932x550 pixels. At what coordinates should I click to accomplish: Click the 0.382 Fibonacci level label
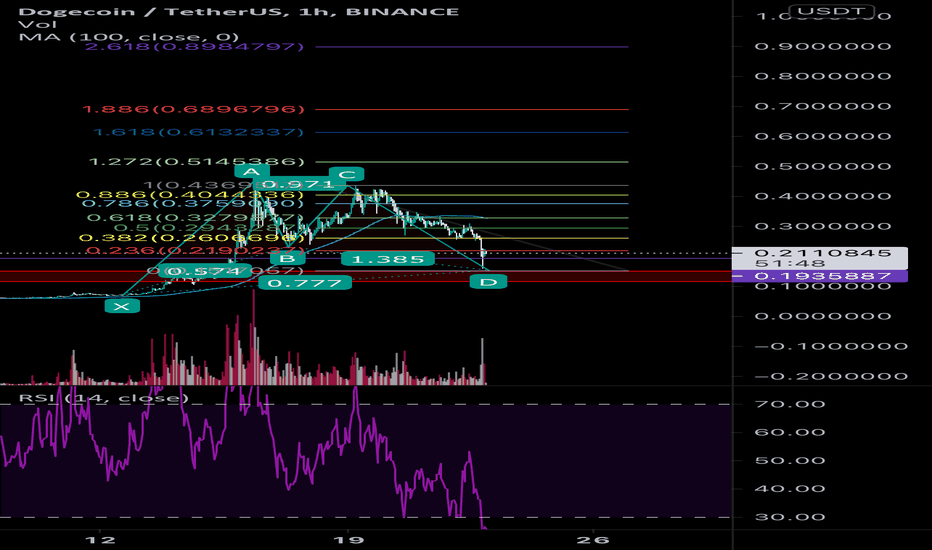coord(191,238)
